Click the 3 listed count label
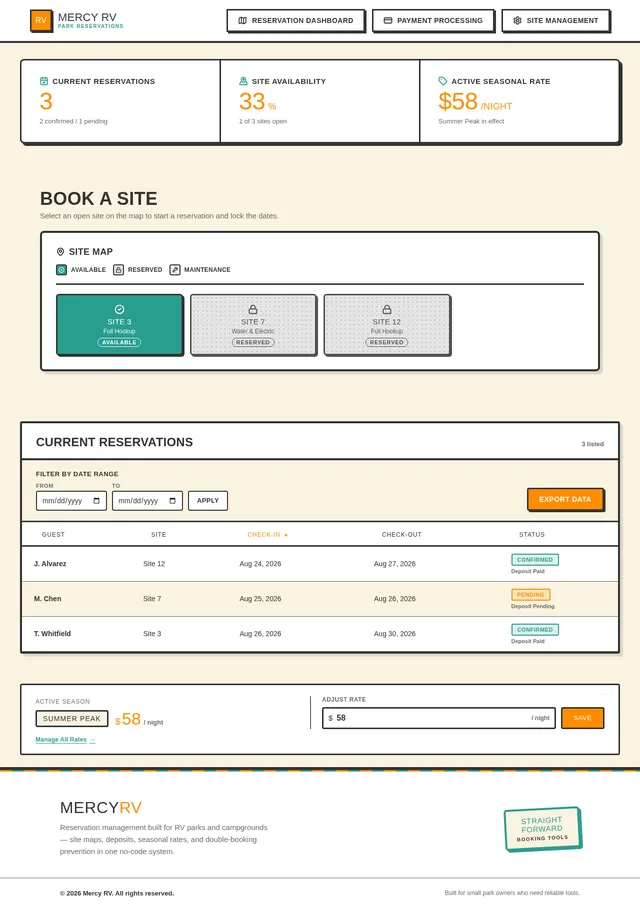Image resolution: width=640 pixels, height=915 pixels. 592,444
